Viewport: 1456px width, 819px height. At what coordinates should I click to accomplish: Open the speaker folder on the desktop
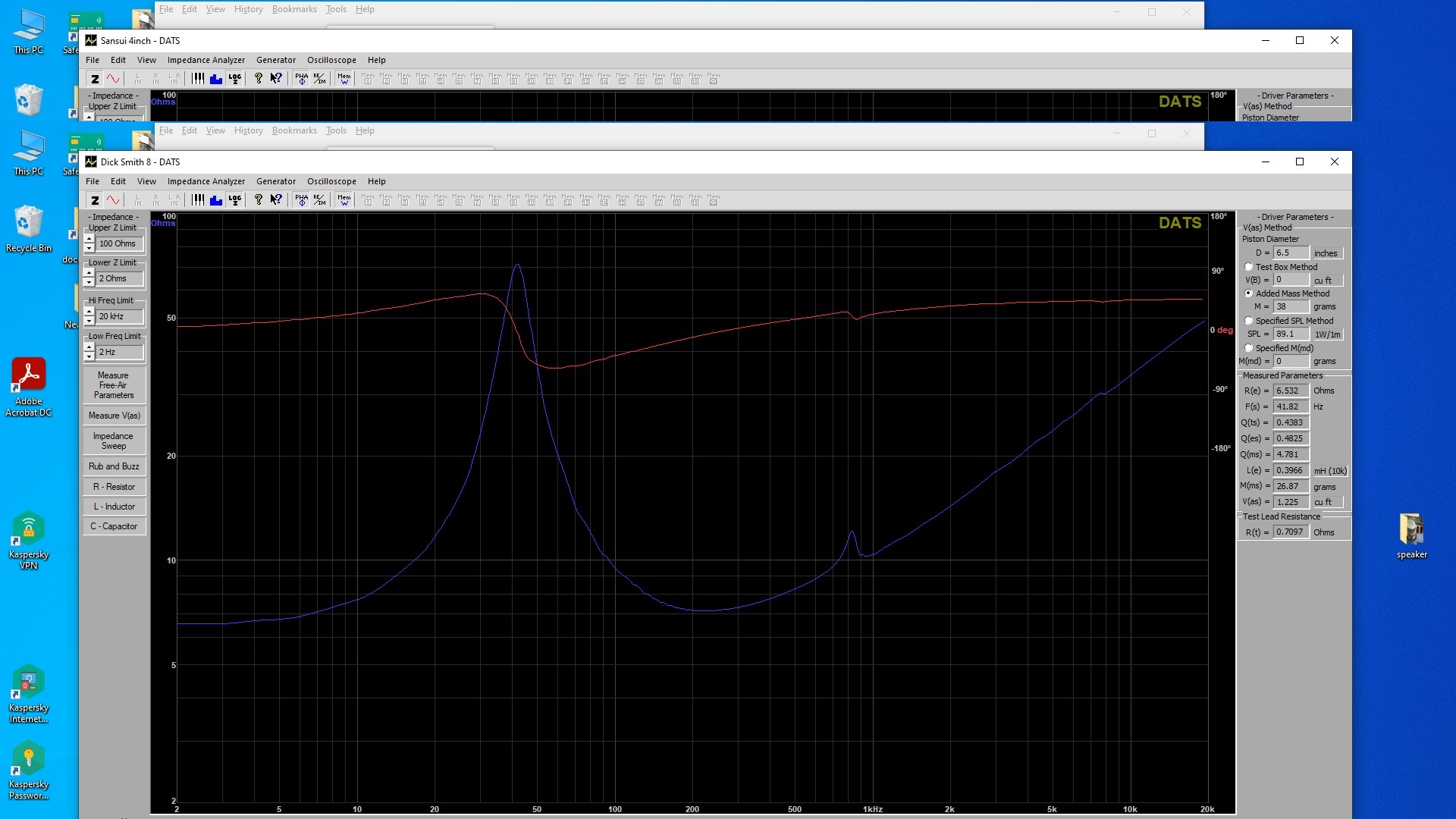[1412, 536]
